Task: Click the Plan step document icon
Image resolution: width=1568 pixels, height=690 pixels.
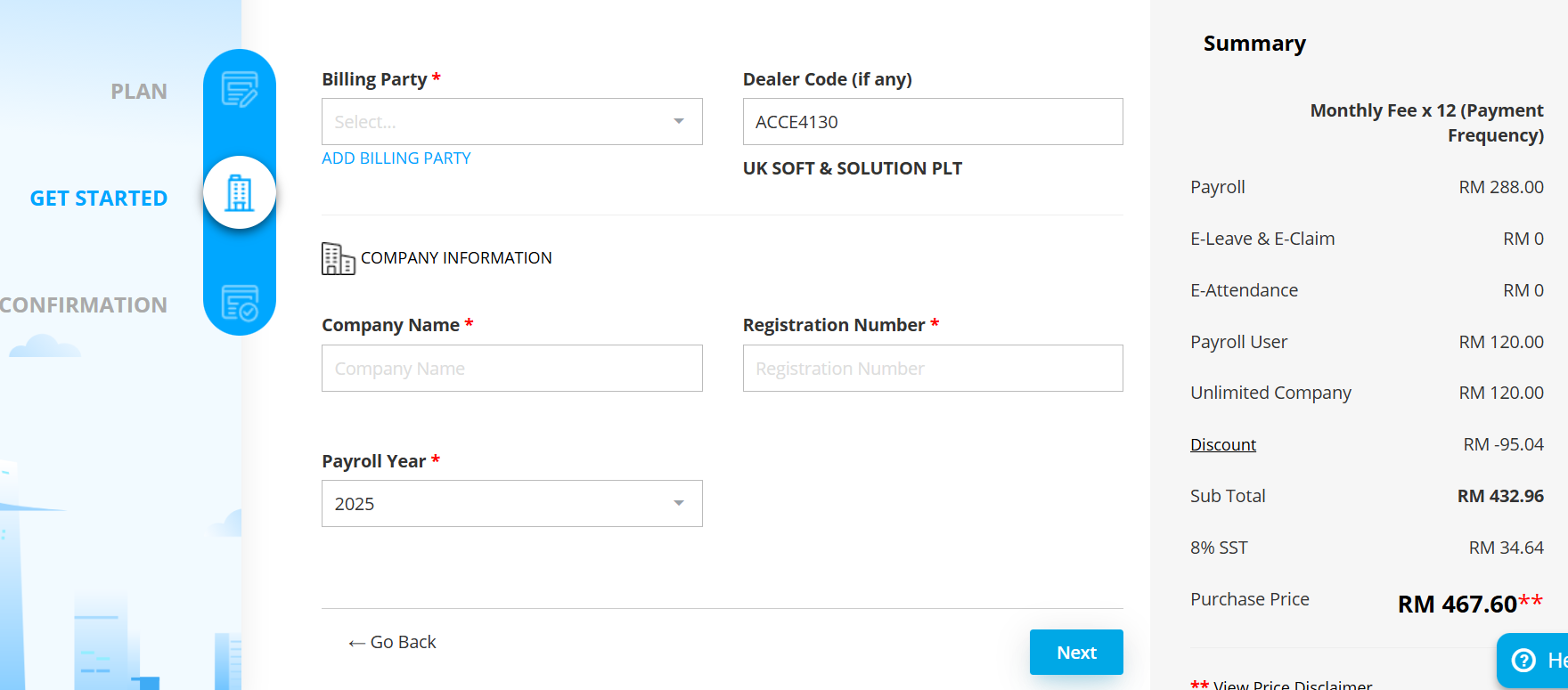Action: point(240,90)
